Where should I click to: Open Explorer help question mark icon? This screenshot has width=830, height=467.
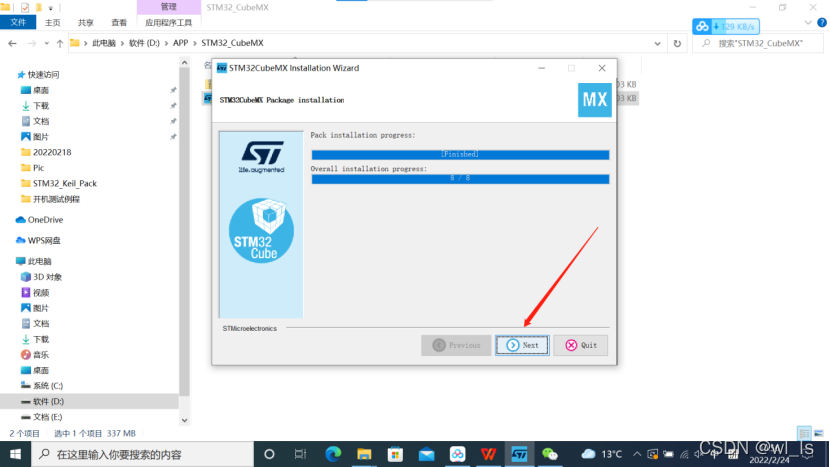pyautogui.click(x=822, y=23)
